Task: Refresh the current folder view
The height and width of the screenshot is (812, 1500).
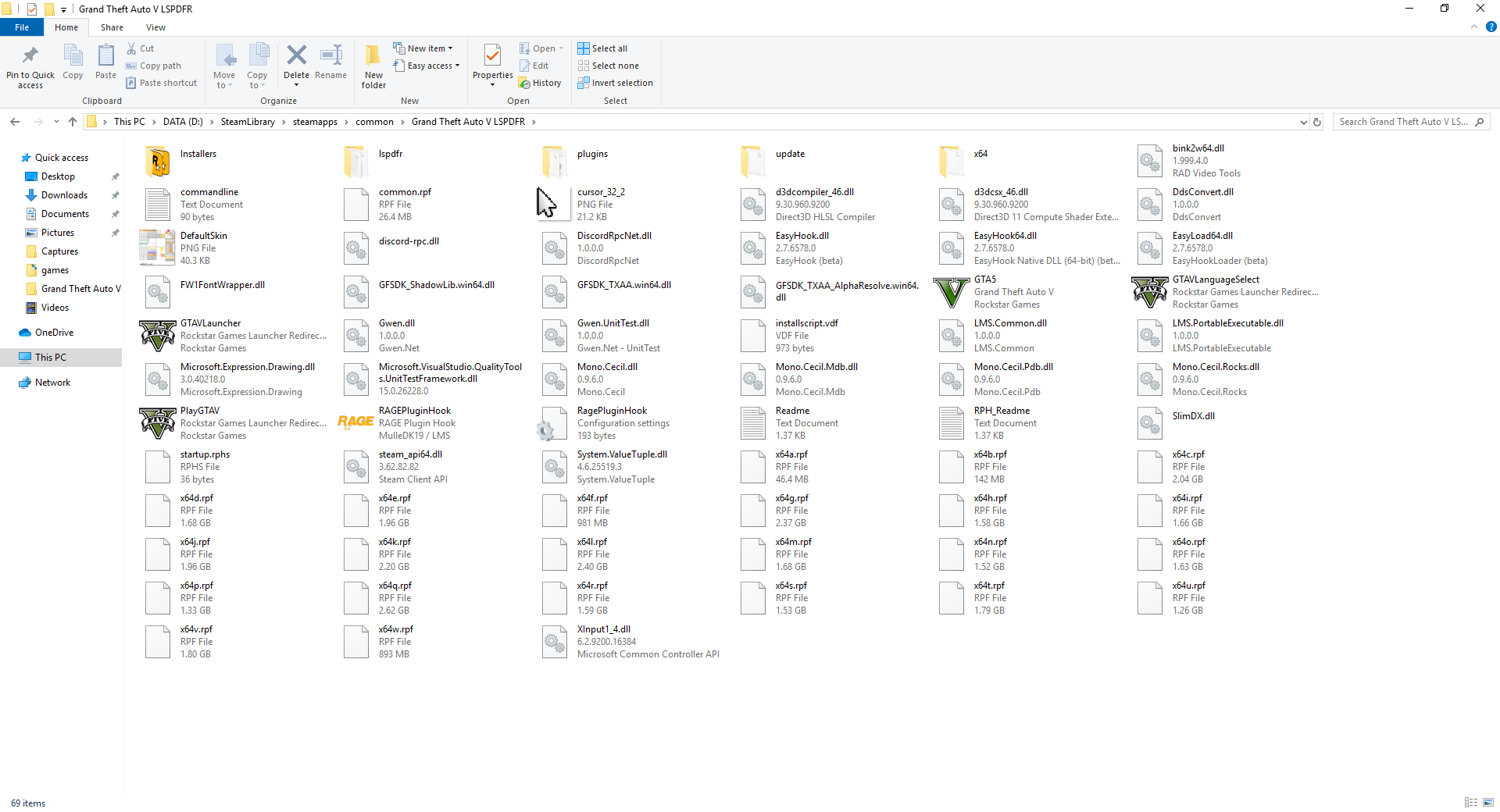Action: [1317, 122]
